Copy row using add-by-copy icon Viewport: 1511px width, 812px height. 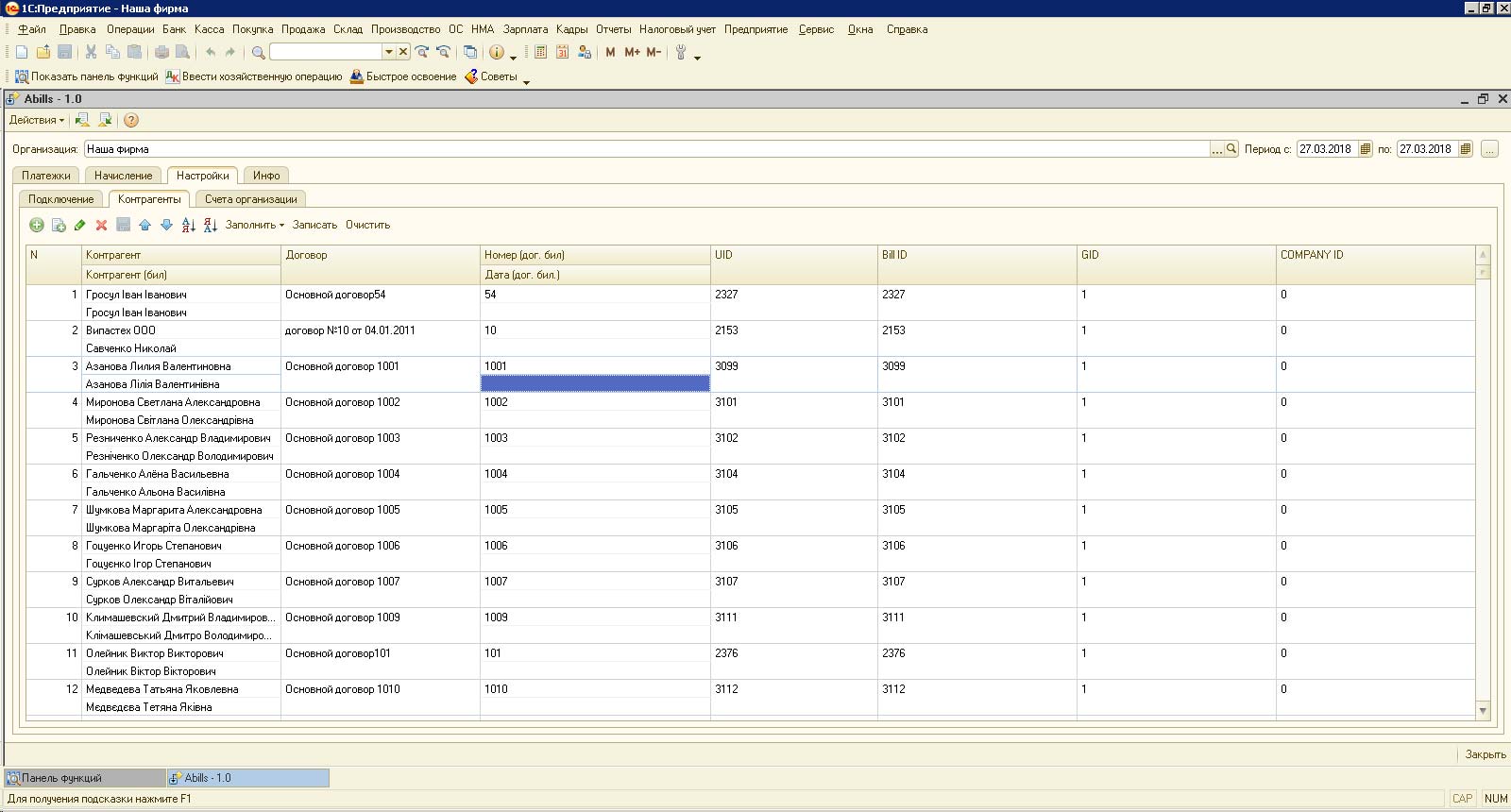pyautogui.click(x=59, y=225)
